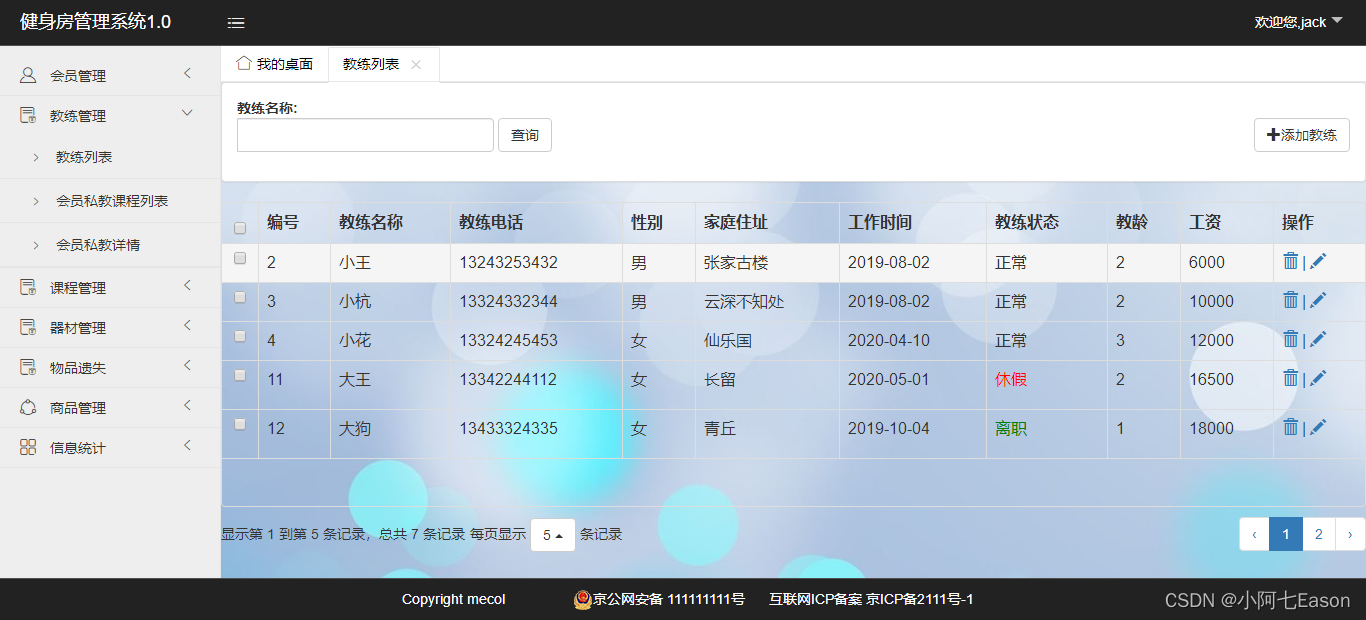The width and height of the screenshot is (1366, 620).
Task: Open the 欢迎您,jack user dropdown
Action: pyautogui.click(x=1298, y=22)
